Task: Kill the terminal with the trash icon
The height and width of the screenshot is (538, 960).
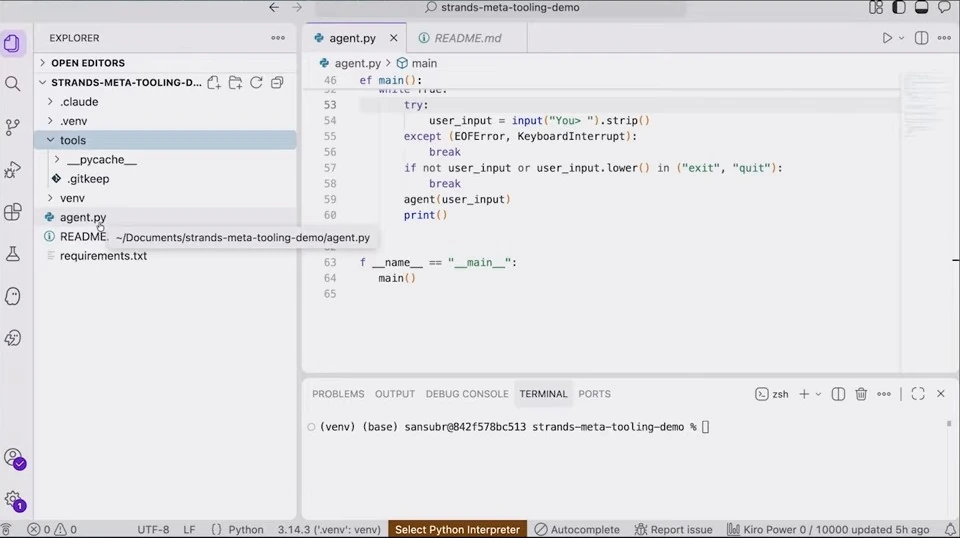Action: point(861,394)
